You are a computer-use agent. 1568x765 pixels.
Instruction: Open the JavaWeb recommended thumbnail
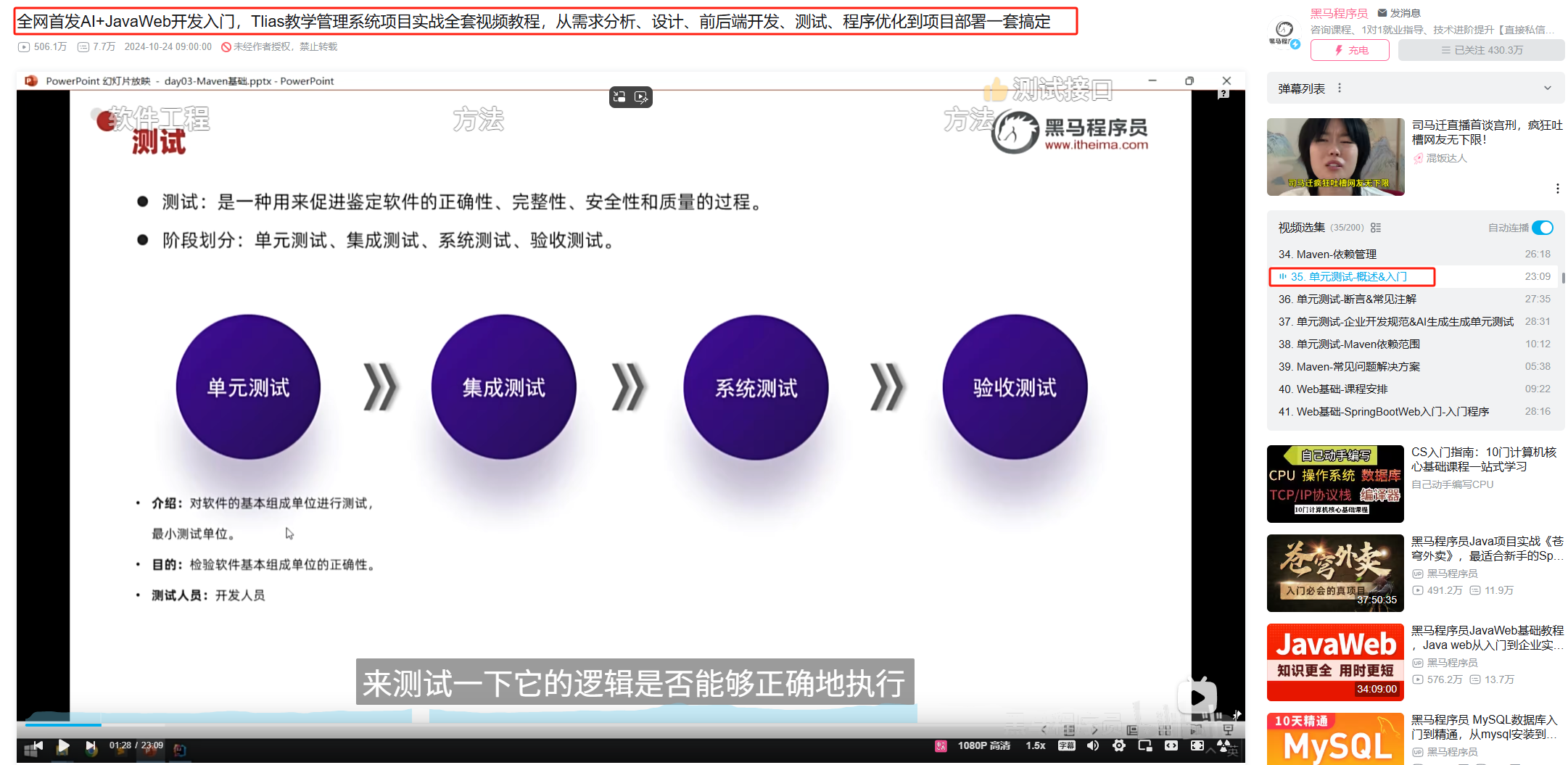pos(1335,662)
